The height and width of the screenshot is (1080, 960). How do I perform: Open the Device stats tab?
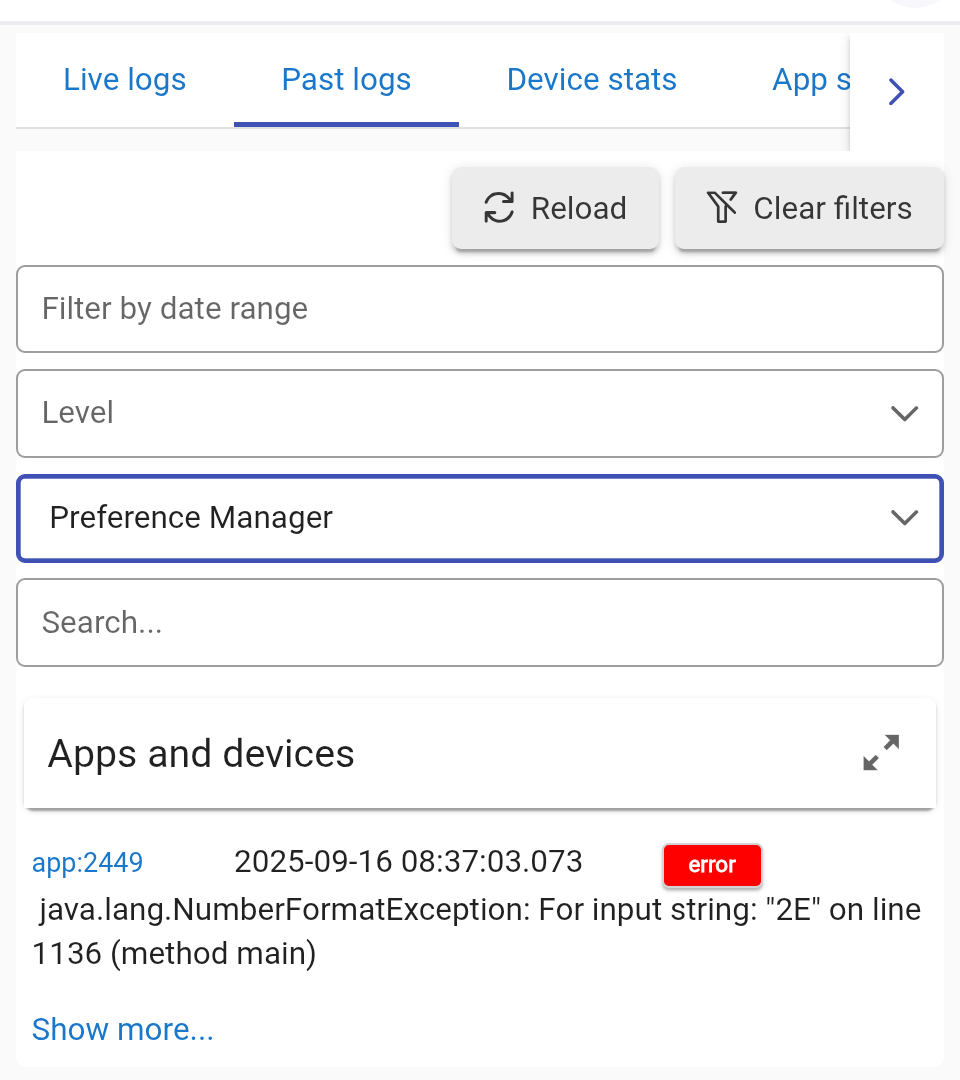592,80
